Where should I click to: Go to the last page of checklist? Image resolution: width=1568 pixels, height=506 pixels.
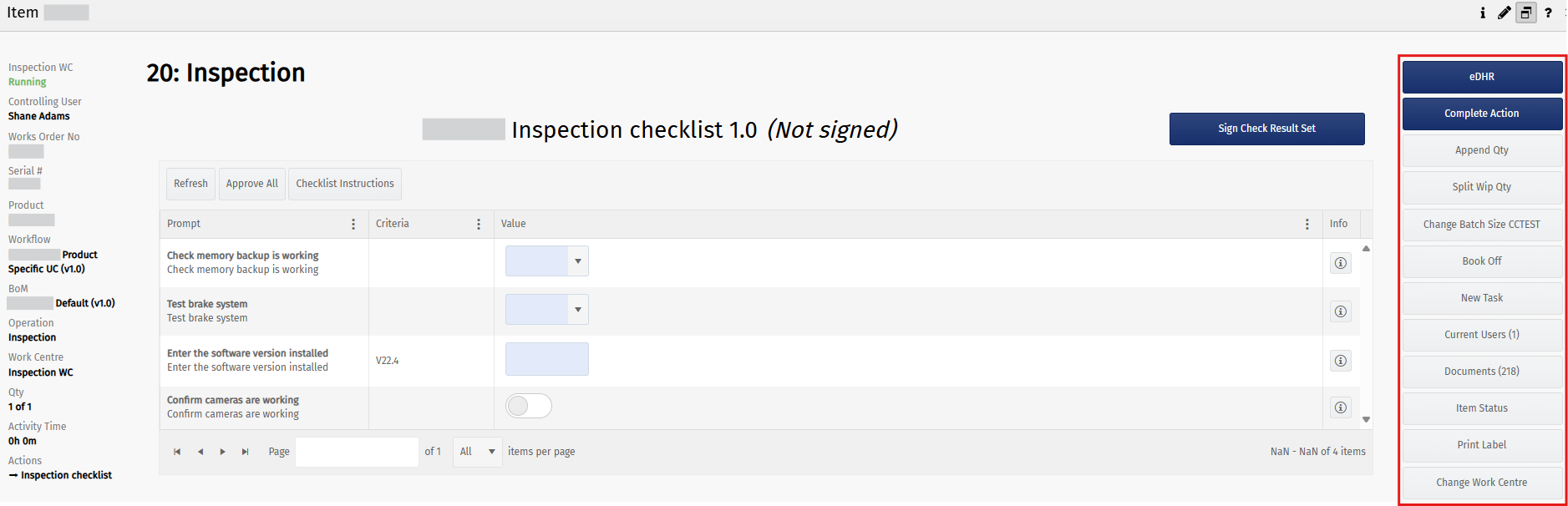[x=245, y=452]
